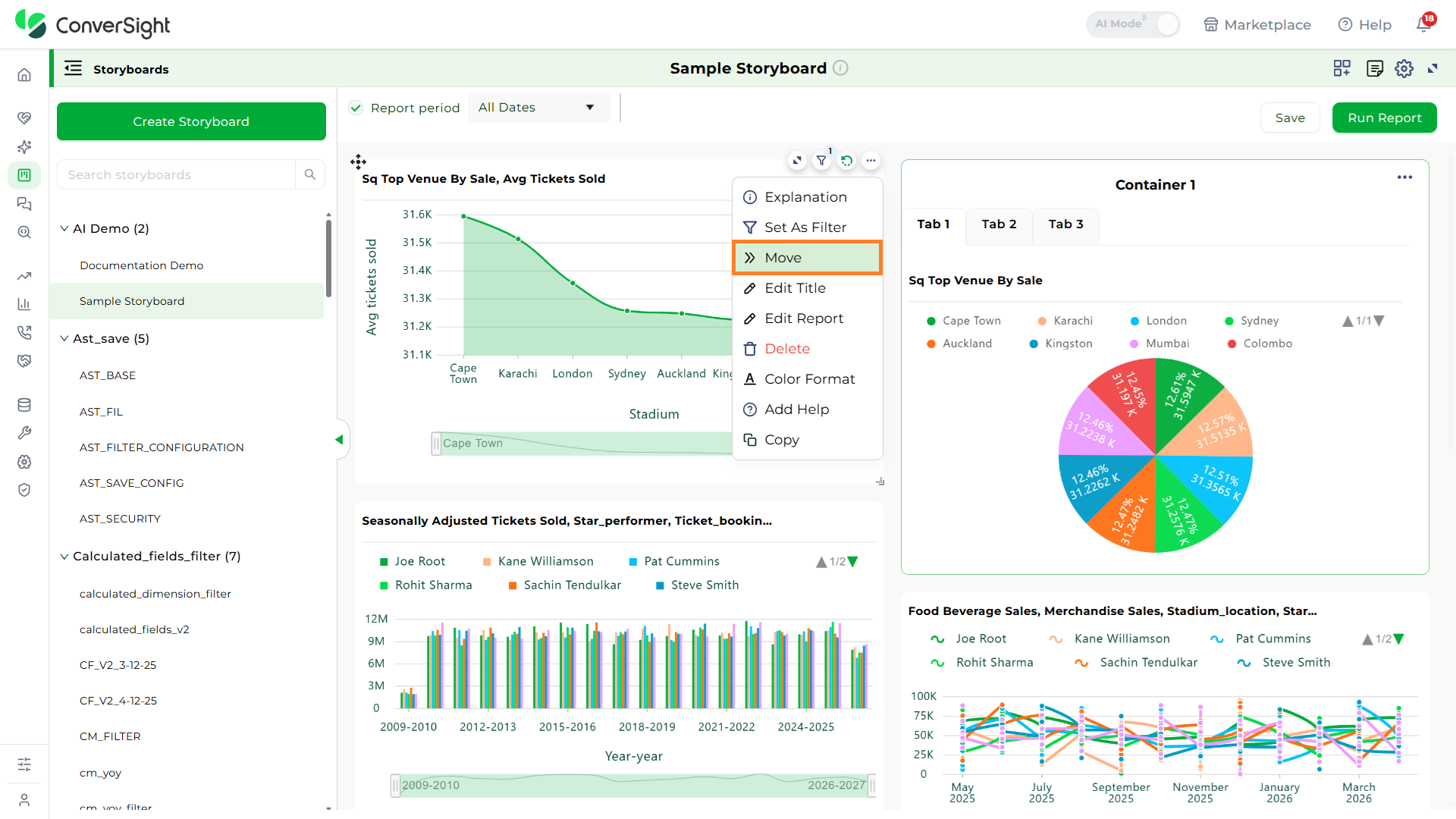Image resolution: width=1456 pixels, height=819 pixels.
Task: Toggle Sachin Tendulkar legend in bar chart
Action: click(564, 585)
